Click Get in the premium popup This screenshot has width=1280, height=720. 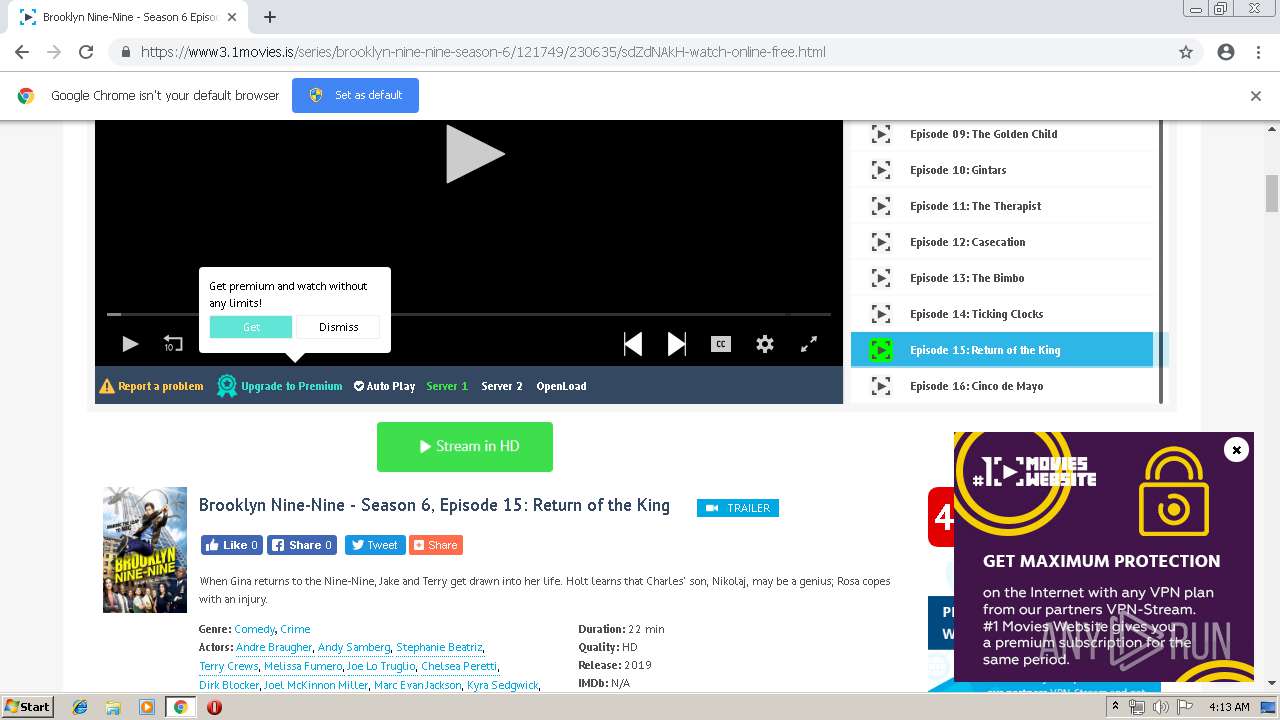(251, 327)
